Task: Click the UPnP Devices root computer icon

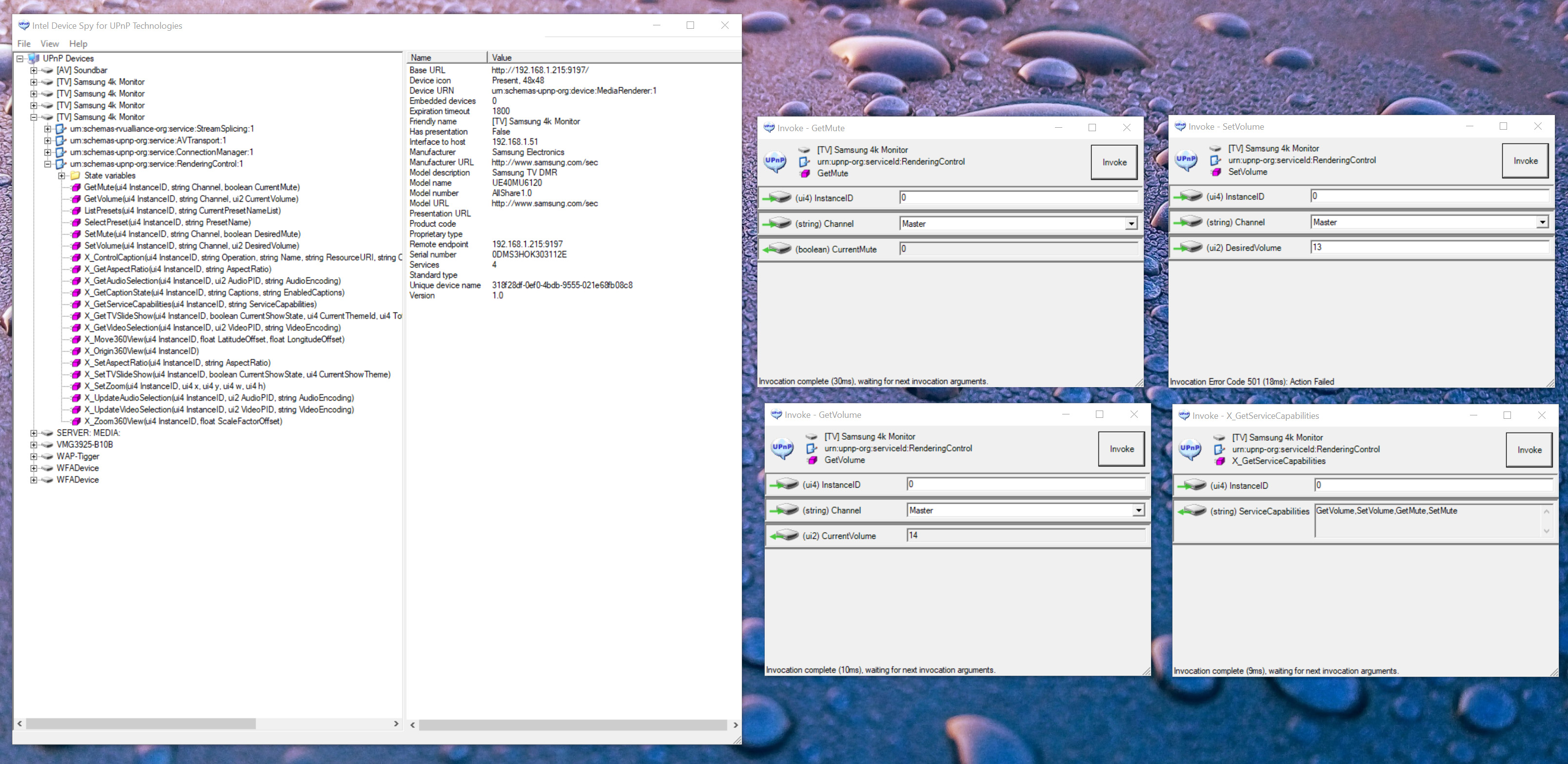Action: (x=34, y=59)
